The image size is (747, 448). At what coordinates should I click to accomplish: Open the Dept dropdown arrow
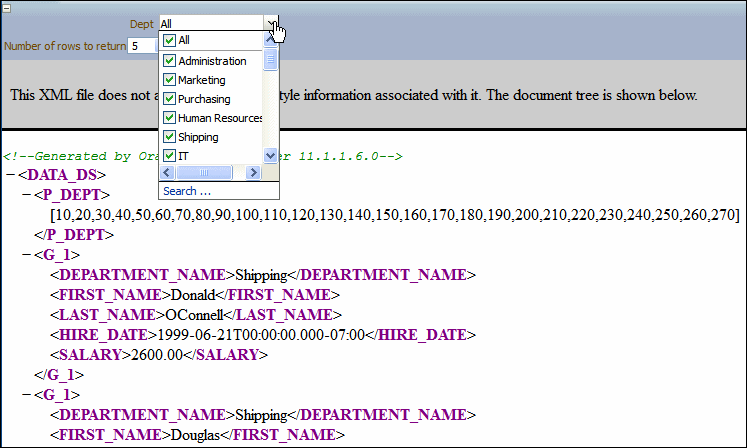(270, 23)
